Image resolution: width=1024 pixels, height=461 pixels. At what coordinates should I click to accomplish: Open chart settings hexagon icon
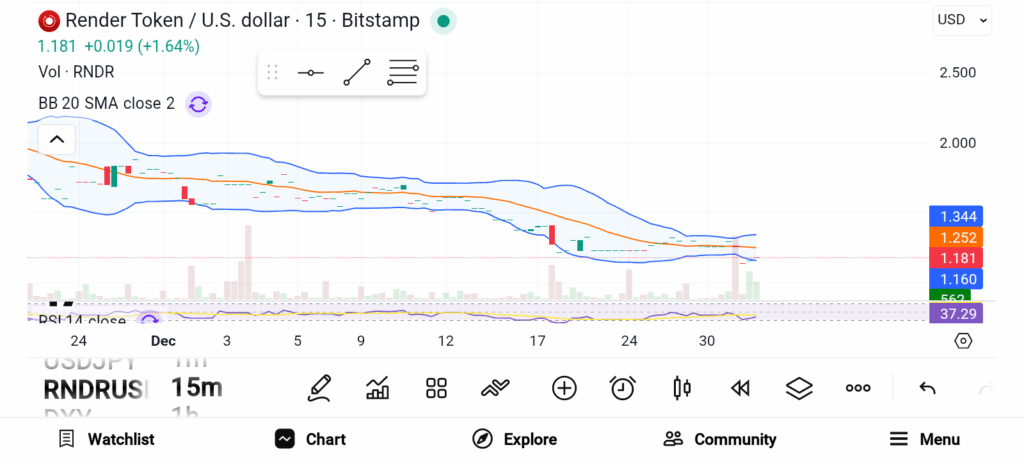tap(963, 341)
